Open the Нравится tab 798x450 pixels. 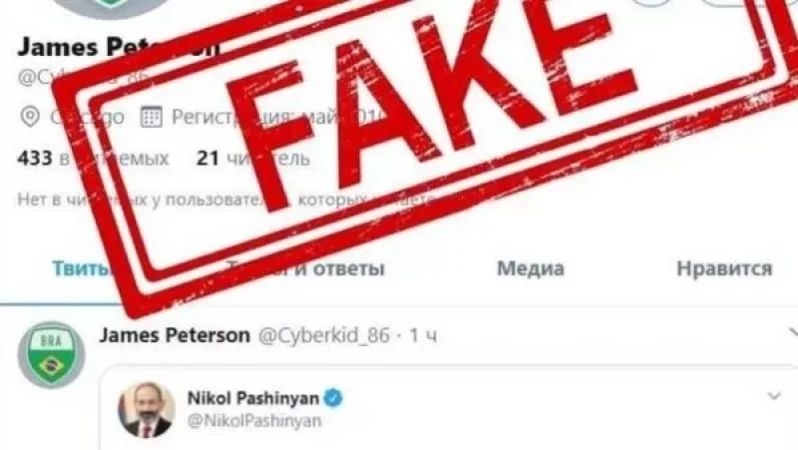724,268
